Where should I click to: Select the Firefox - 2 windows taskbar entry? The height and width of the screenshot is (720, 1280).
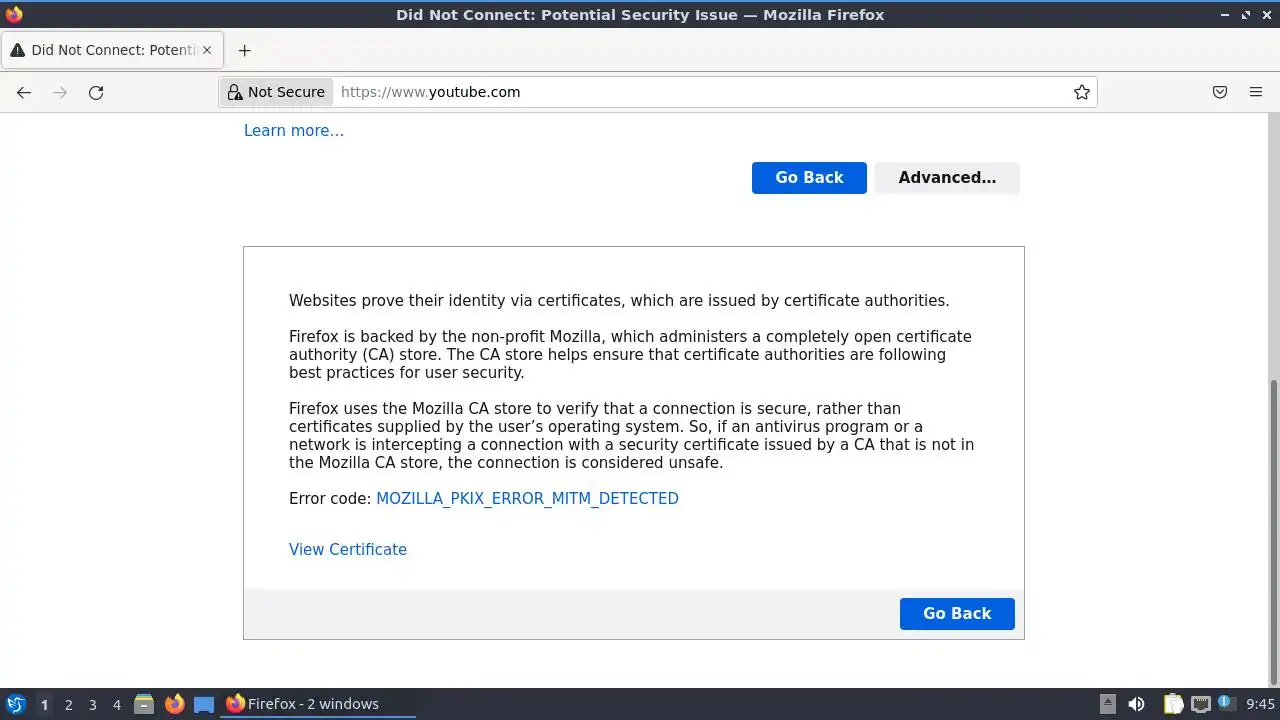coord(318,704)
